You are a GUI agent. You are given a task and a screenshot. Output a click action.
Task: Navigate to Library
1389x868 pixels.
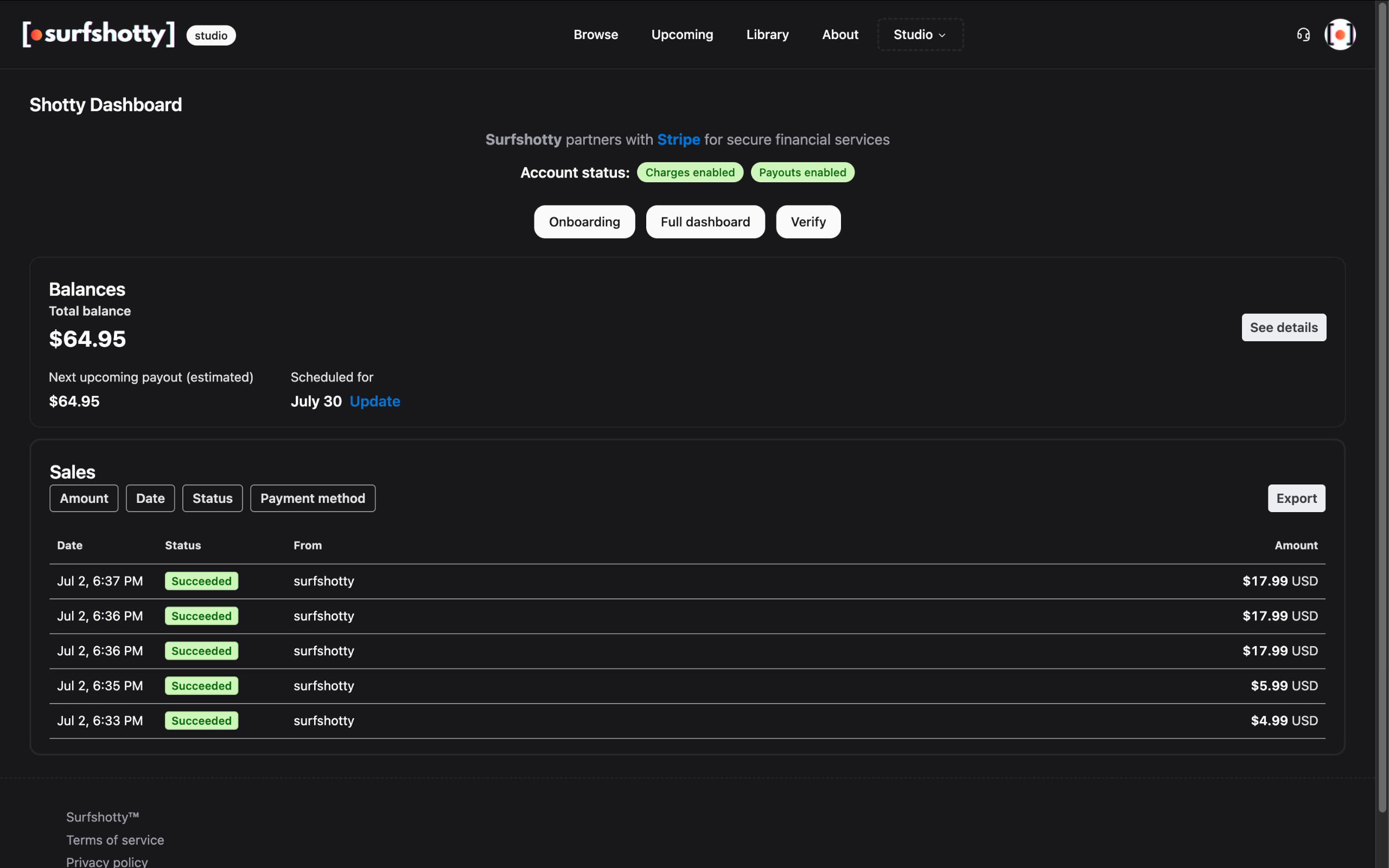(x=767, y=34)
